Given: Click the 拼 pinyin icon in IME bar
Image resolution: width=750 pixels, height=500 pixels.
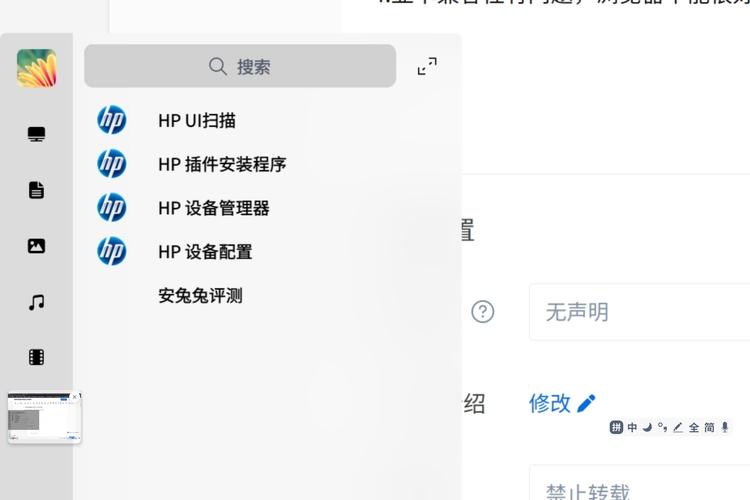Looking at the screenshot, I should tap(617, 427).
